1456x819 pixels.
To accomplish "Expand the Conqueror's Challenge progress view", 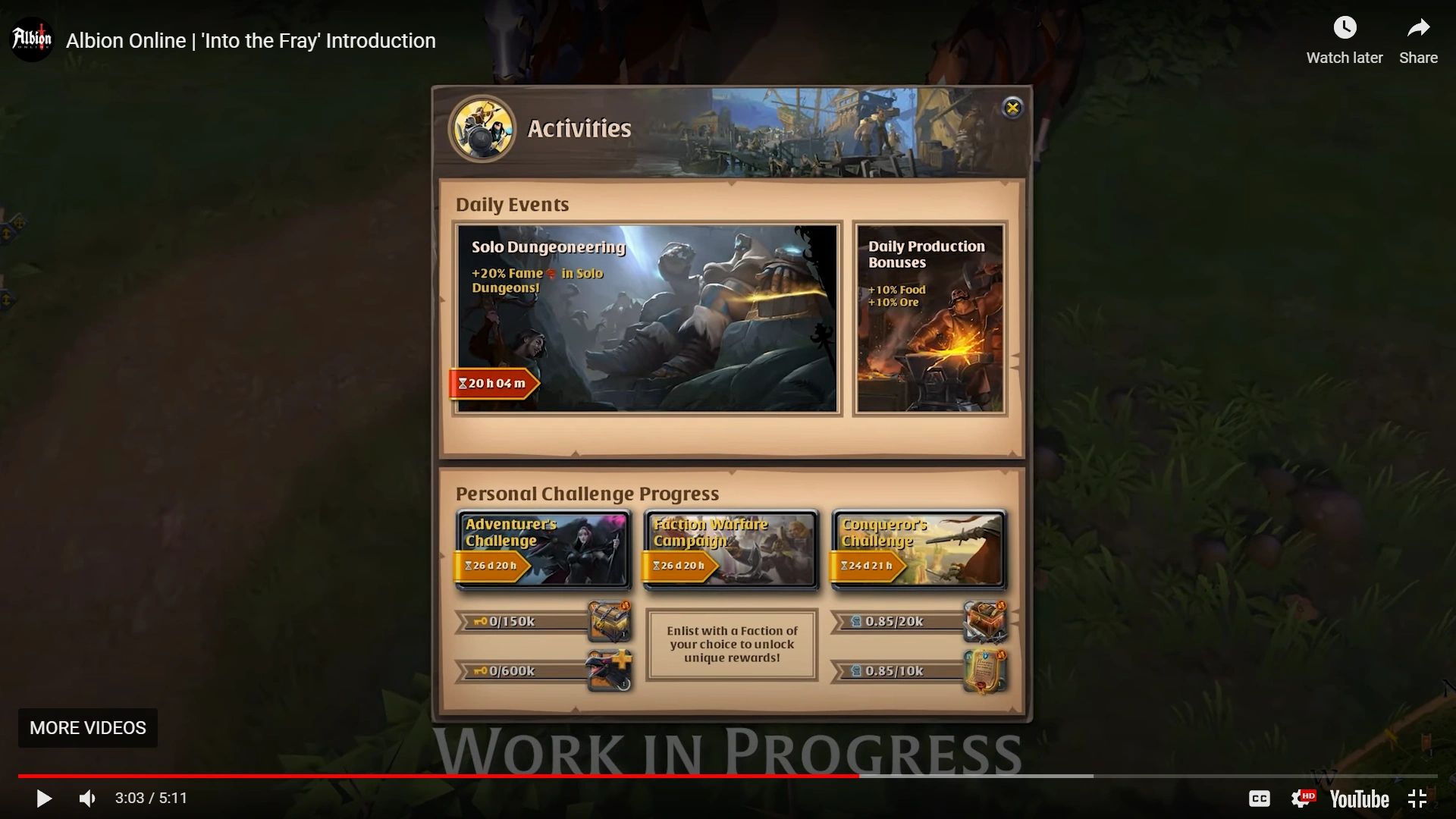I will 917,547.
